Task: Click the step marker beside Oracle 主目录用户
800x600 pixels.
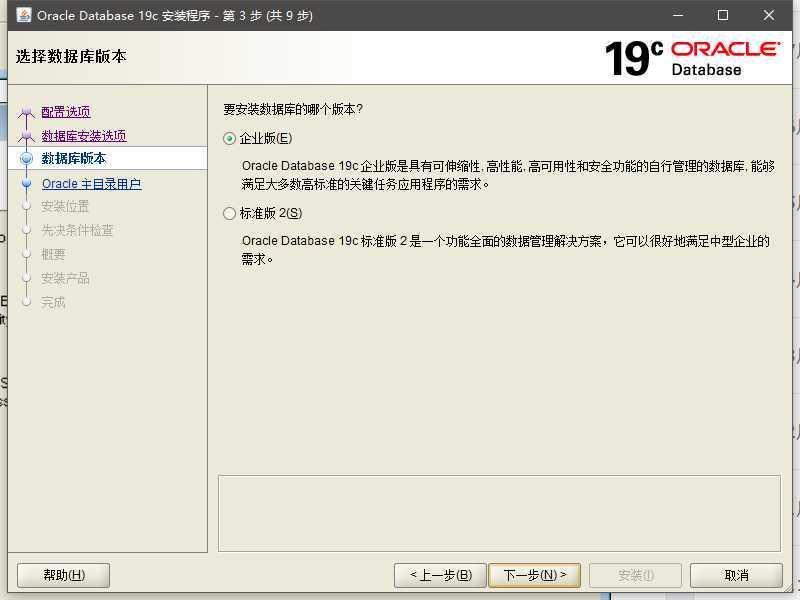Action: (27, 183)
